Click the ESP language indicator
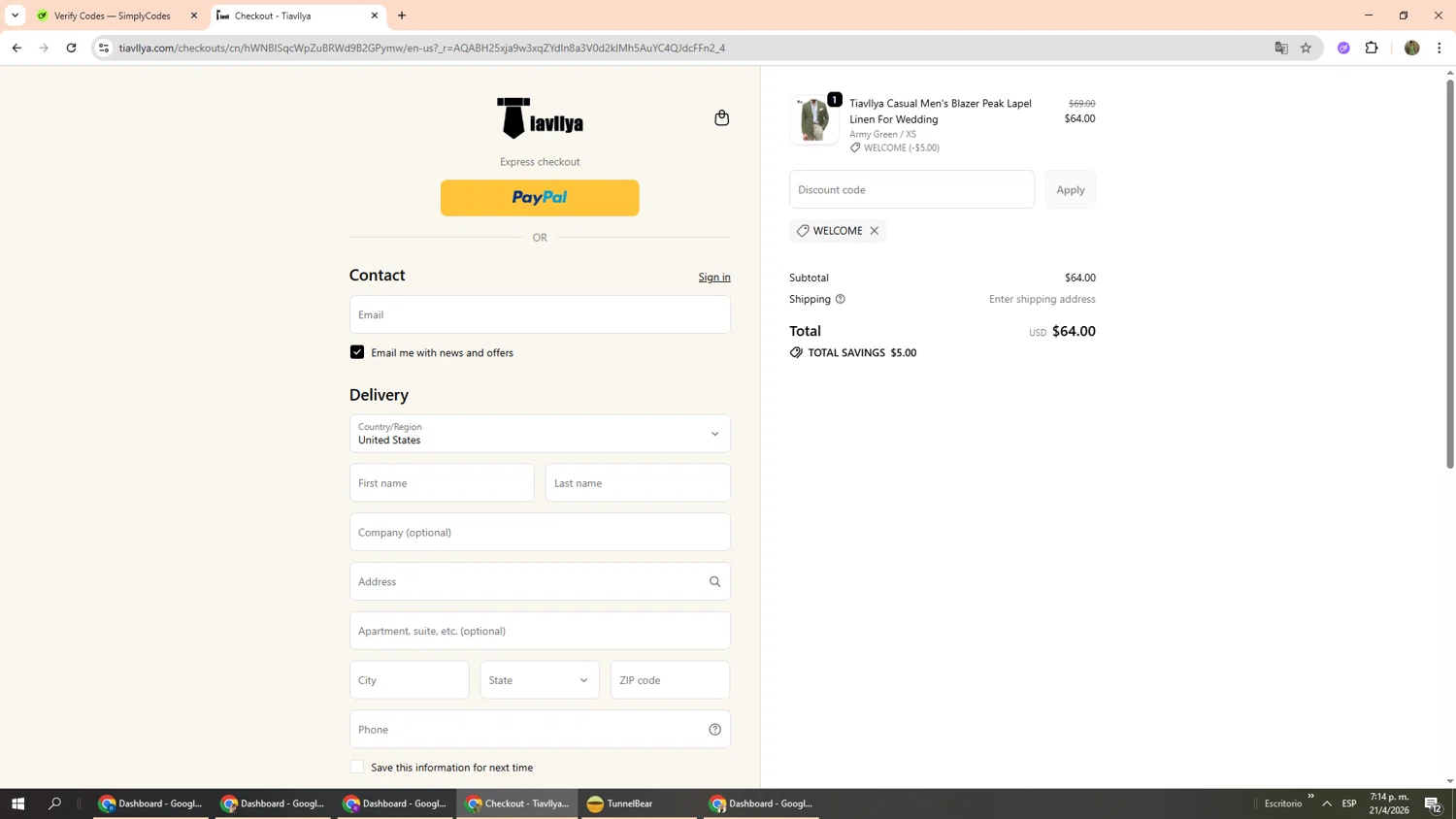Viewport: 1456px width, 819px height. pos(1349,803)
